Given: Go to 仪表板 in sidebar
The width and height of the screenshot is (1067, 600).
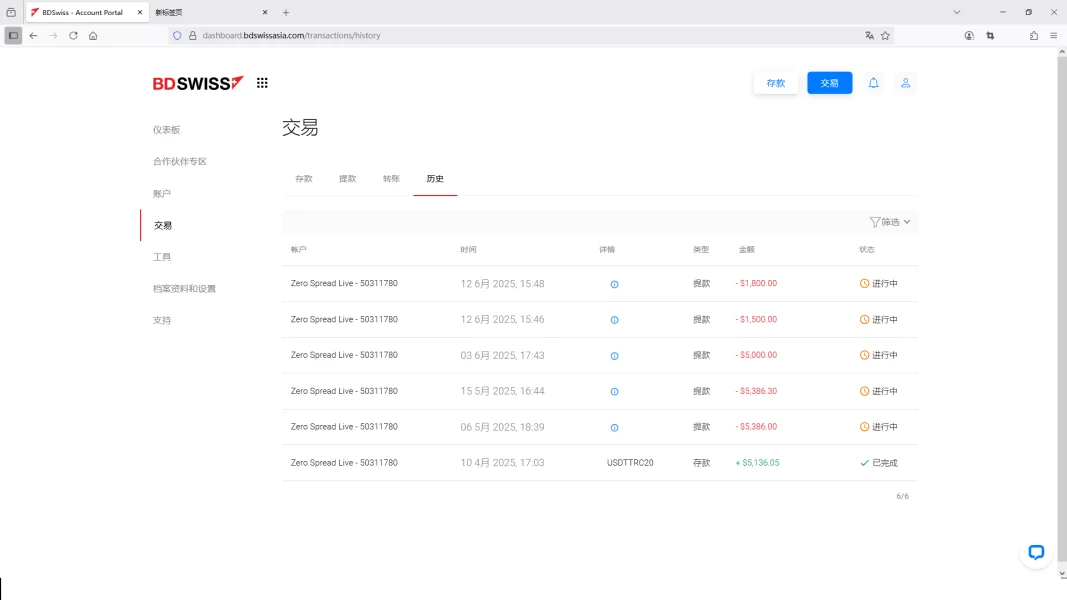Looking at the screenshot, I should click(x=166, y=130).
